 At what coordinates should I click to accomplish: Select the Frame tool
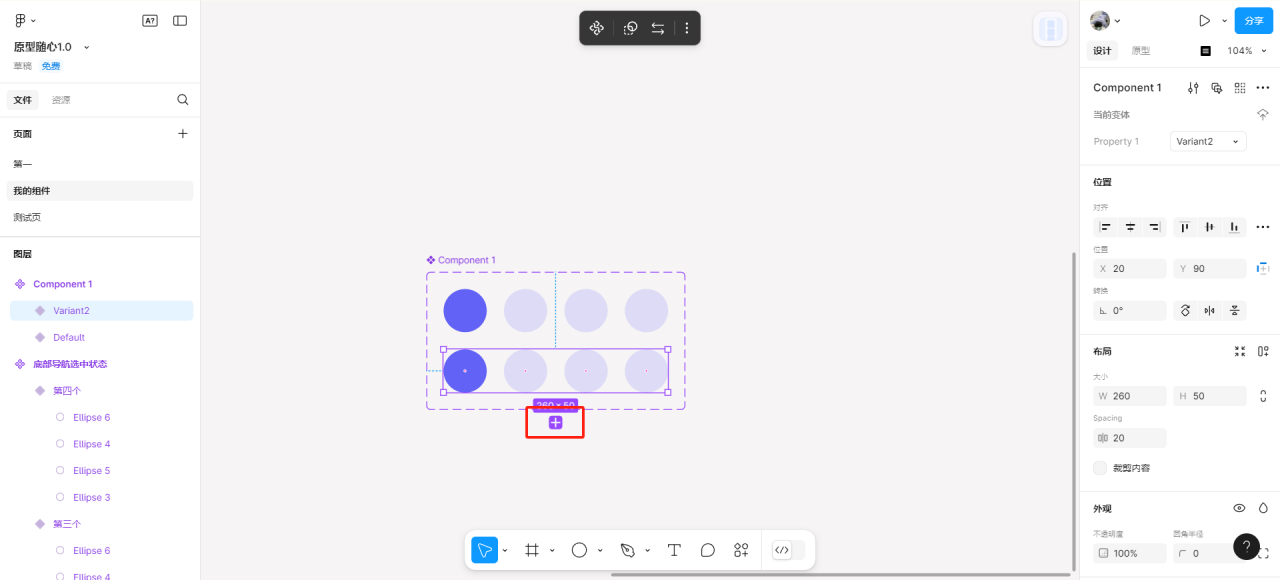pyautogui.click(x=532, y=550)
